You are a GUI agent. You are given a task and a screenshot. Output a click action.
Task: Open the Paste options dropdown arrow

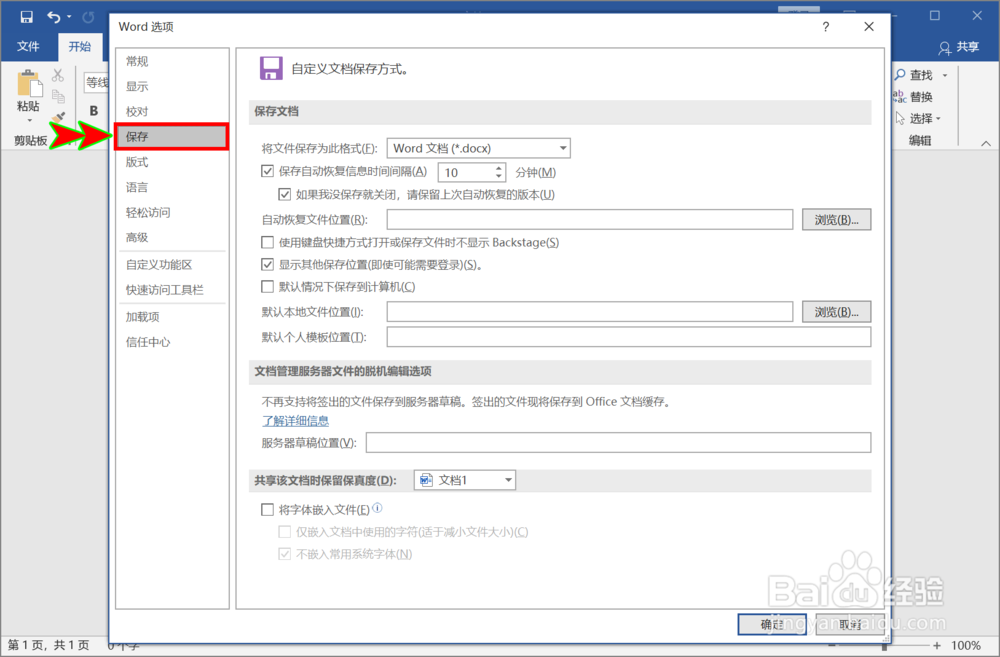[x=29, y=120]
